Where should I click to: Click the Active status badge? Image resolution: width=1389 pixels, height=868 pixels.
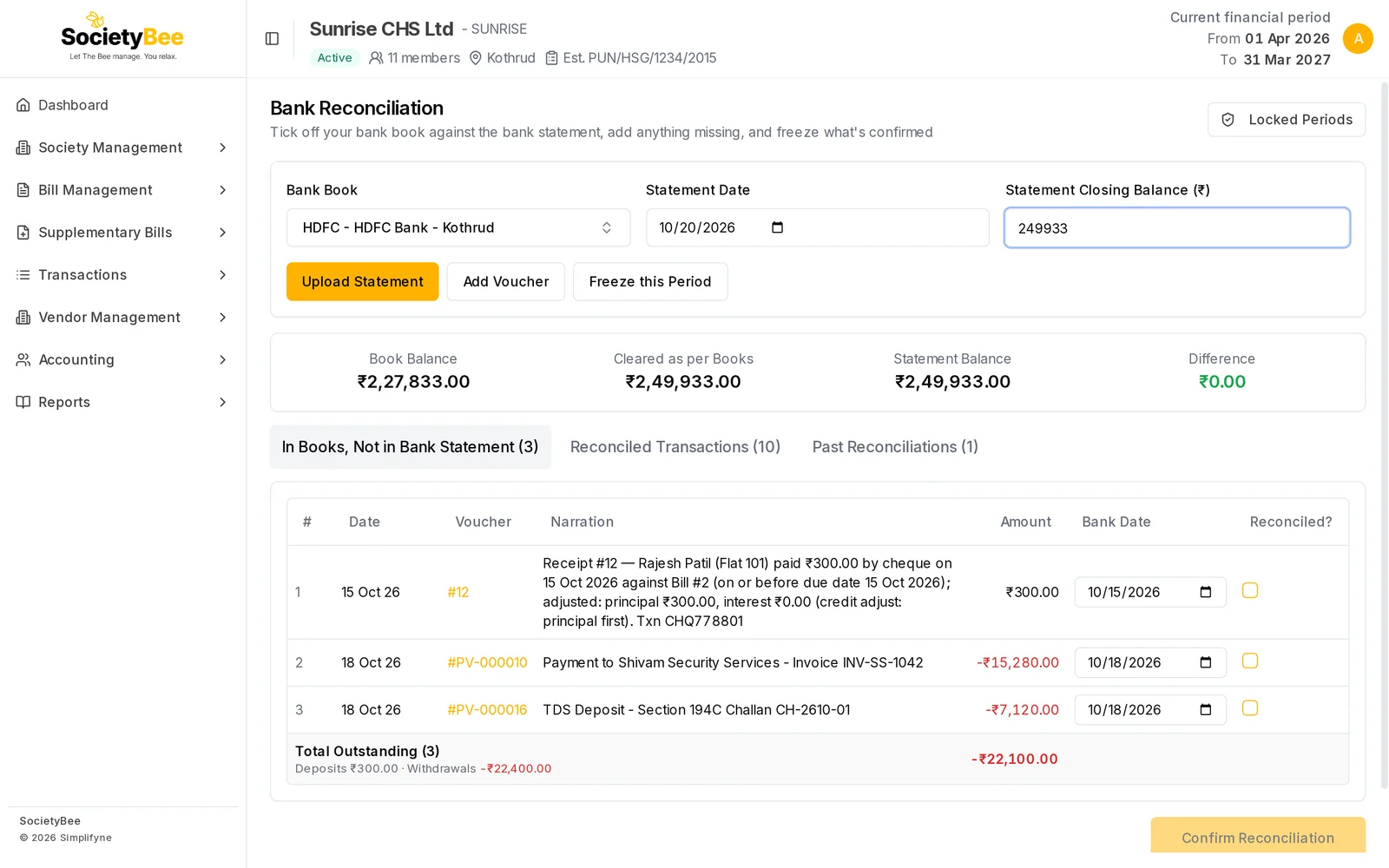point(334,58)
